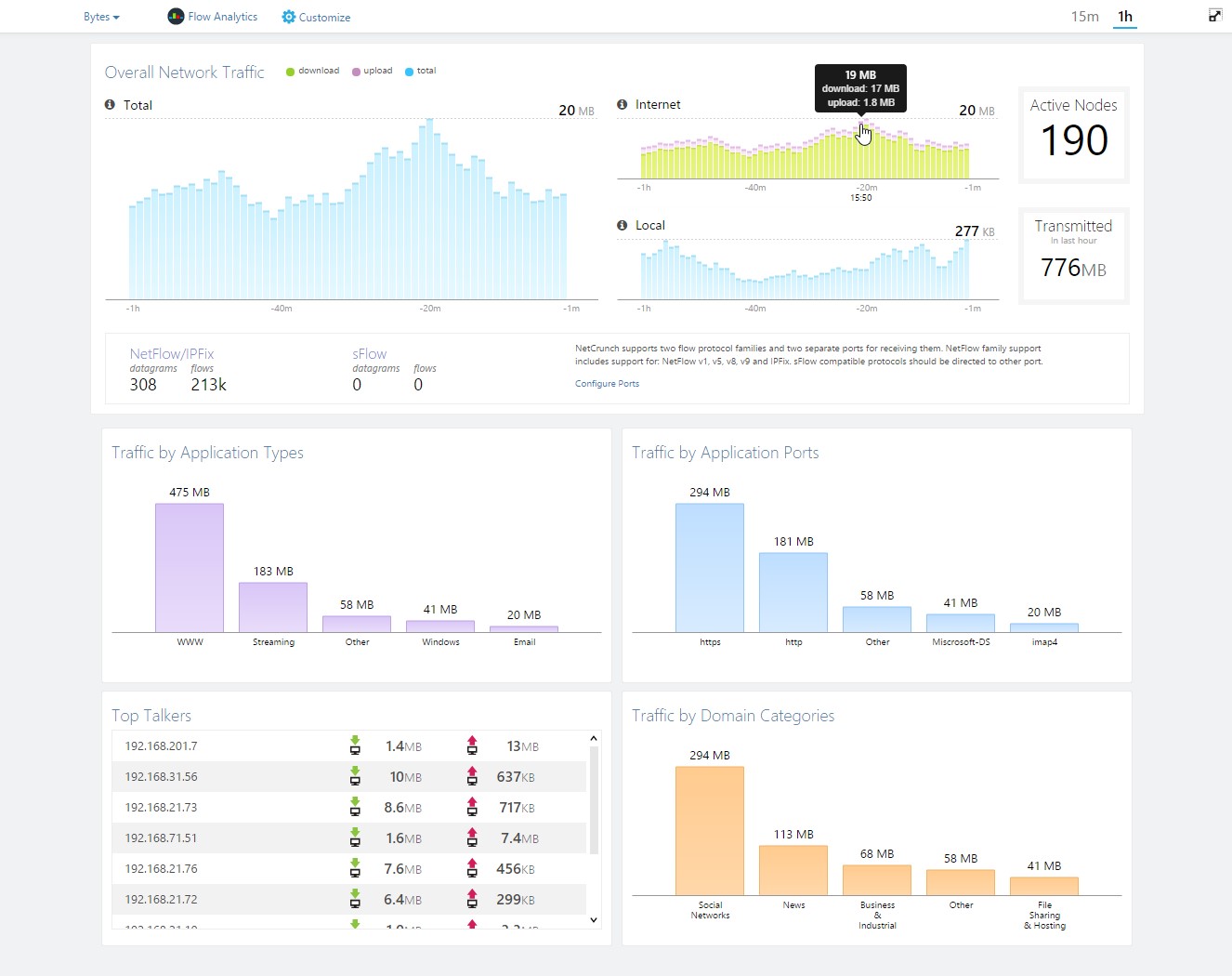Open the Bytes unit dropdown
The width and height of the screenshot is (1232, 976).
101,17
